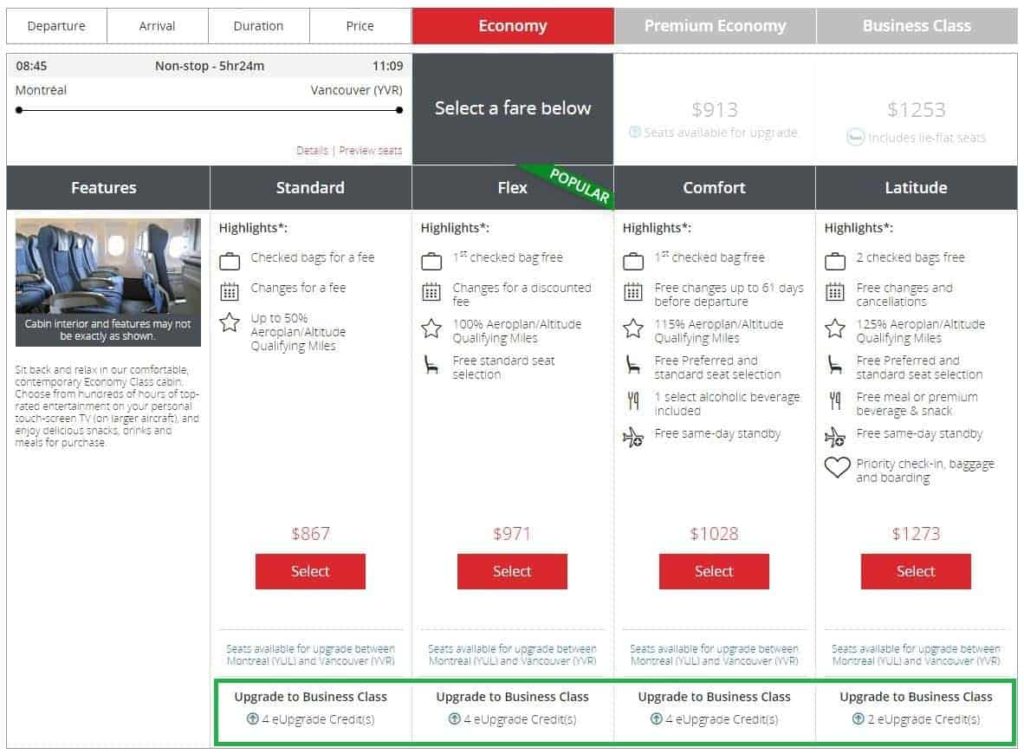This screenshot has height=754, width=1024.
Task: Sort flights by Departure
Action: (56, 26)
